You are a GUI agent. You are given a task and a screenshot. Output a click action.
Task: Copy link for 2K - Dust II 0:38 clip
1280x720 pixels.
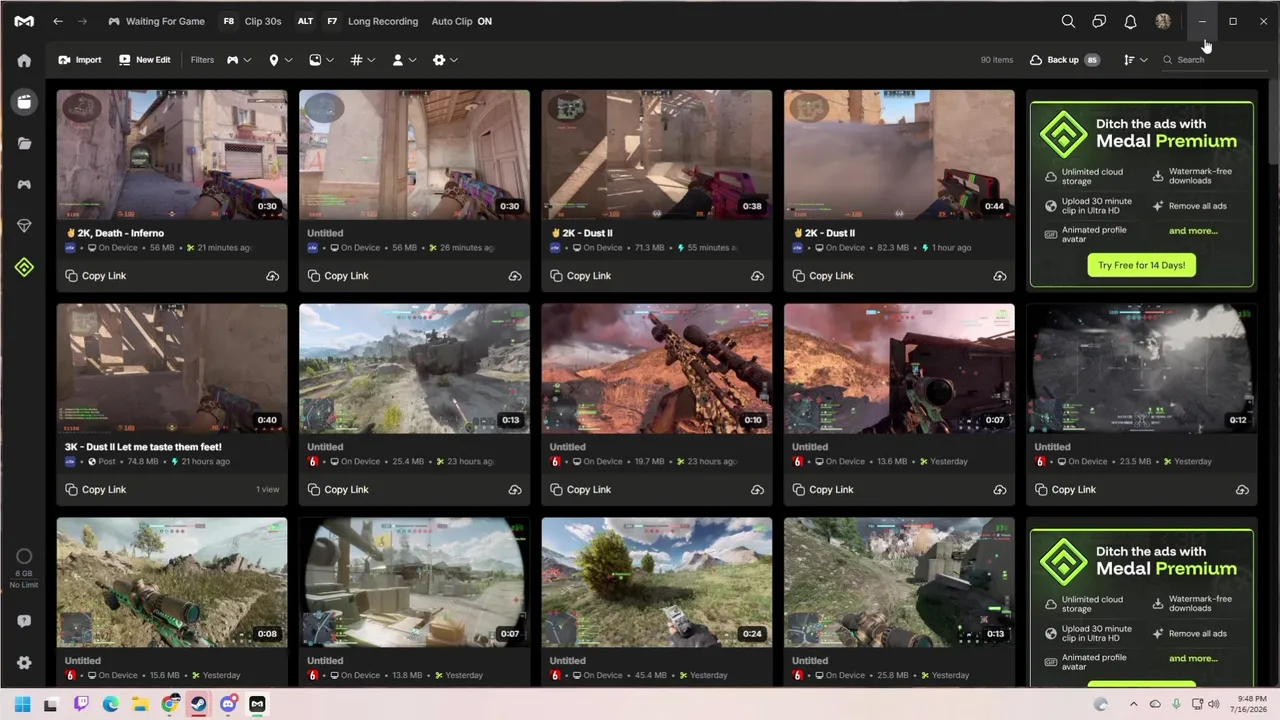pos(581,276)
